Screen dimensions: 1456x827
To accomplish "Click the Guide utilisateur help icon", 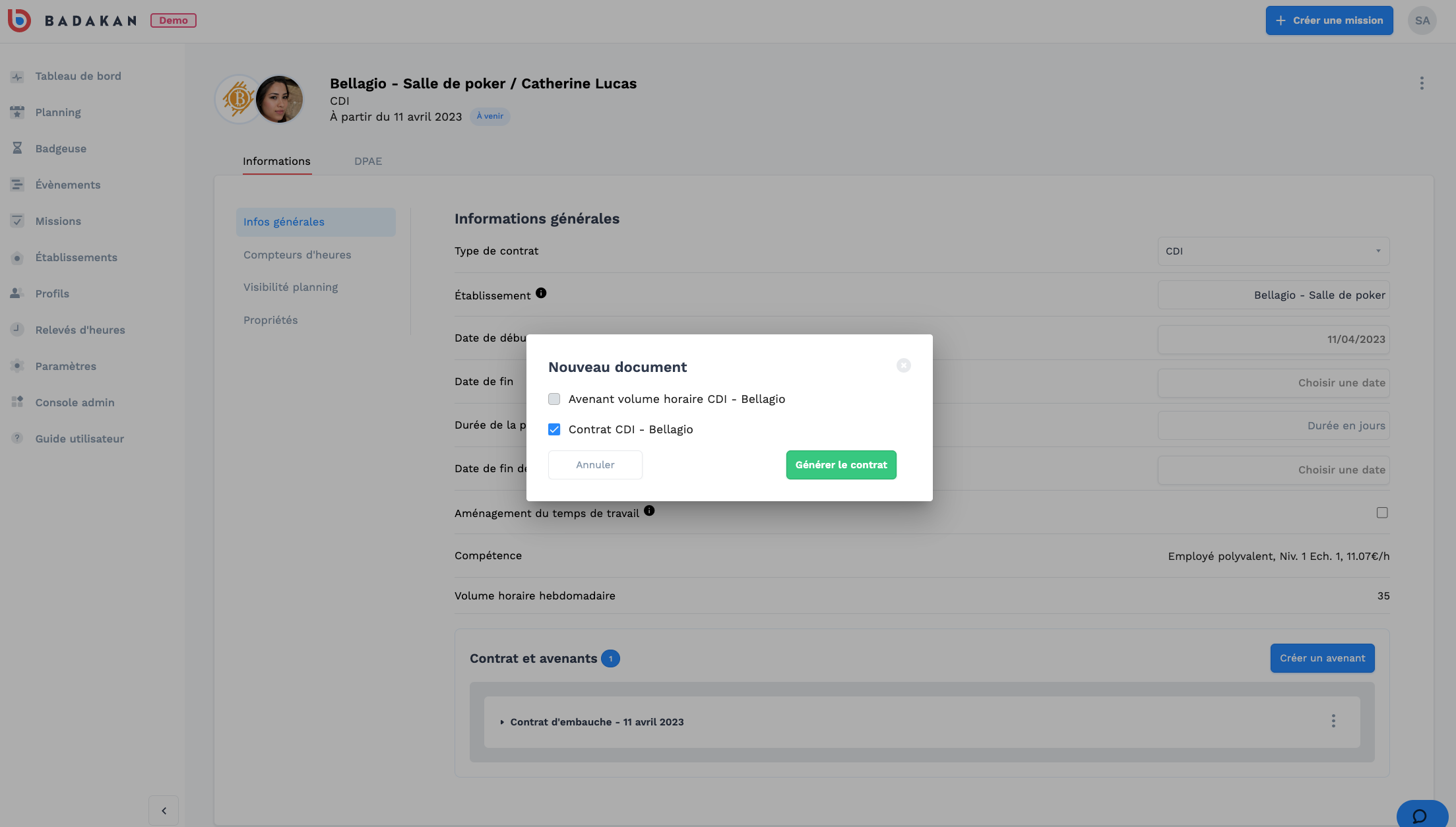I will tap(17, 439).
